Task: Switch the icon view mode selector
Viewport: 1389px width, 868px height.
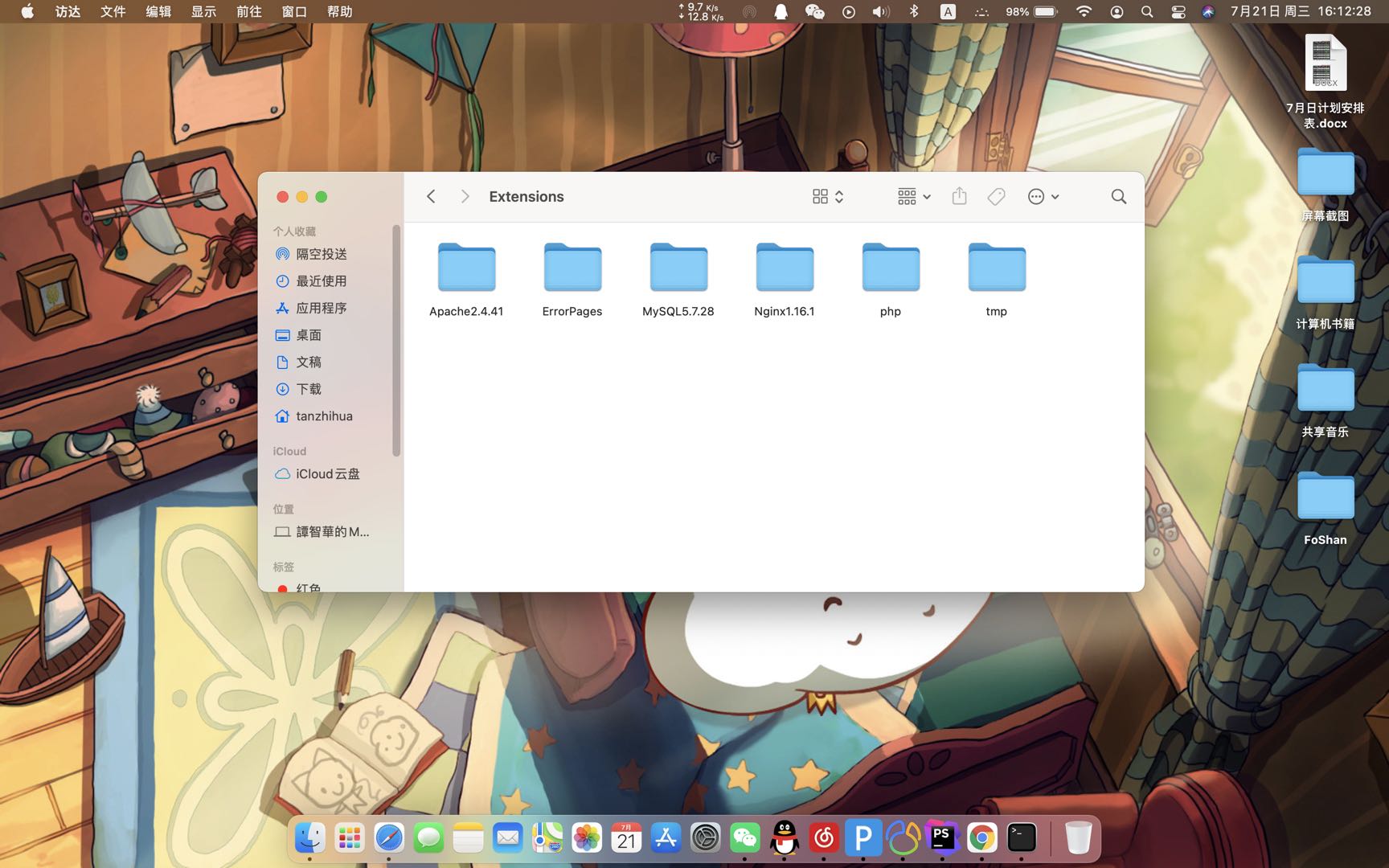Action: (828, 196)
